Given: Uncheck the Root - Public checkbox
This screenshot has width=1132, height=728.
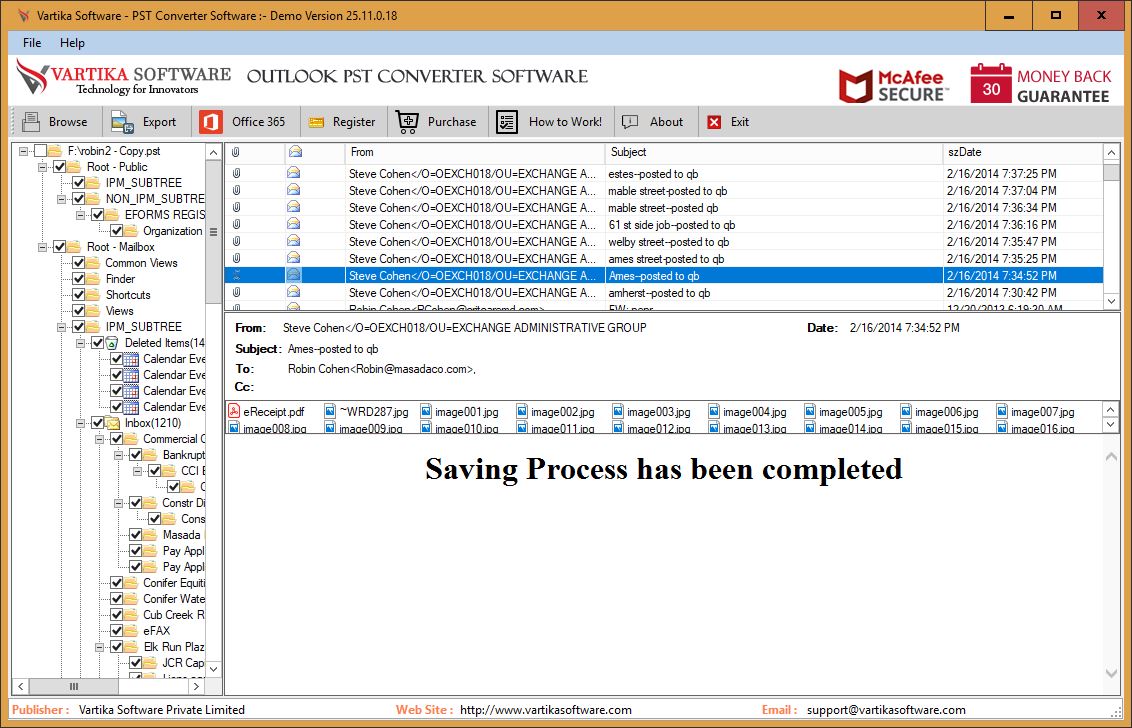Looking at the screenshot, I should click(60, 167).
